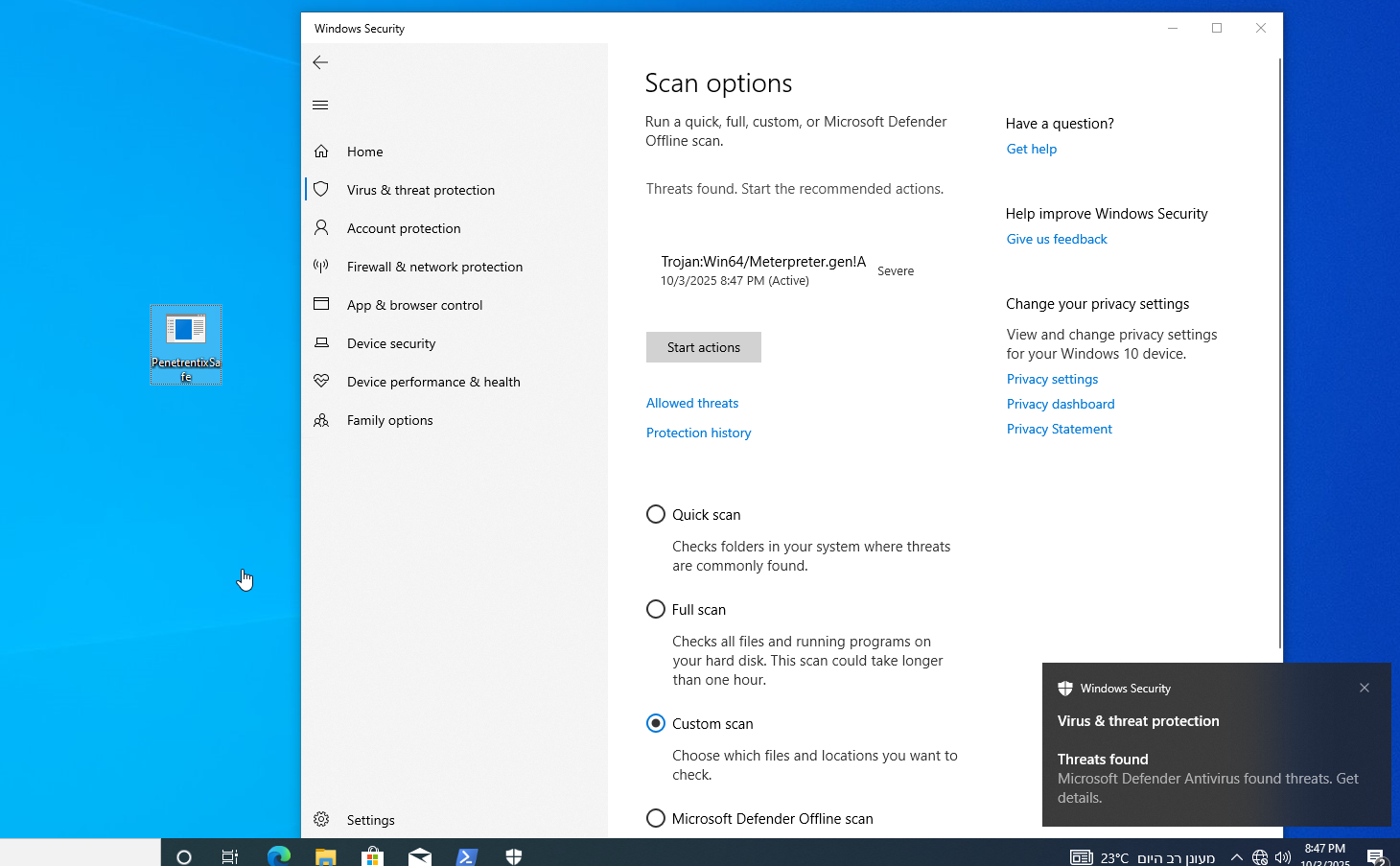Viewport: 1400px width, 866px height.
Task: Open Family options via its family icon
Action: point(321,419)
